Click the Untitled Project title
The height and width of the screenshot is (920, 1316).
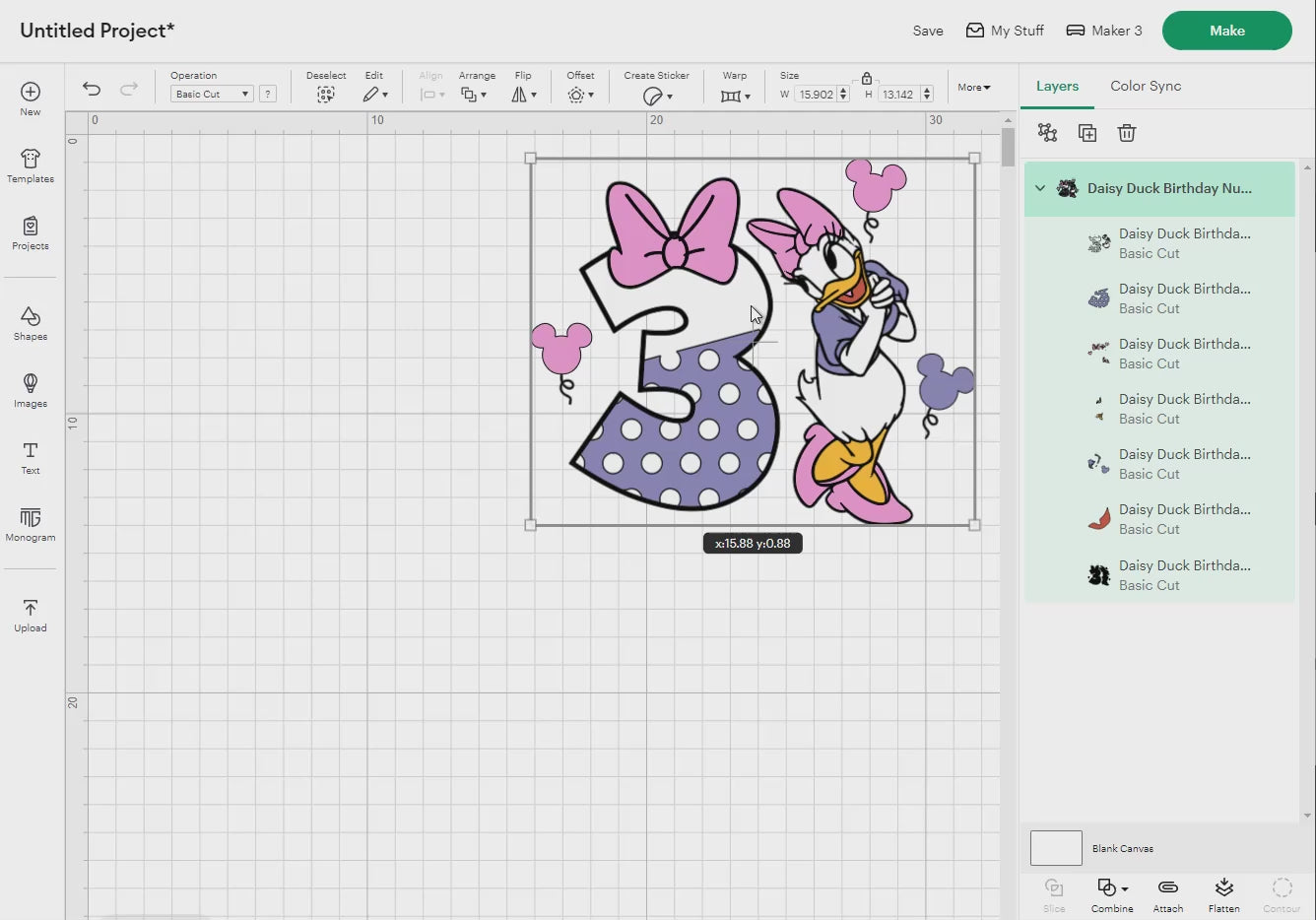pos(98,31)
